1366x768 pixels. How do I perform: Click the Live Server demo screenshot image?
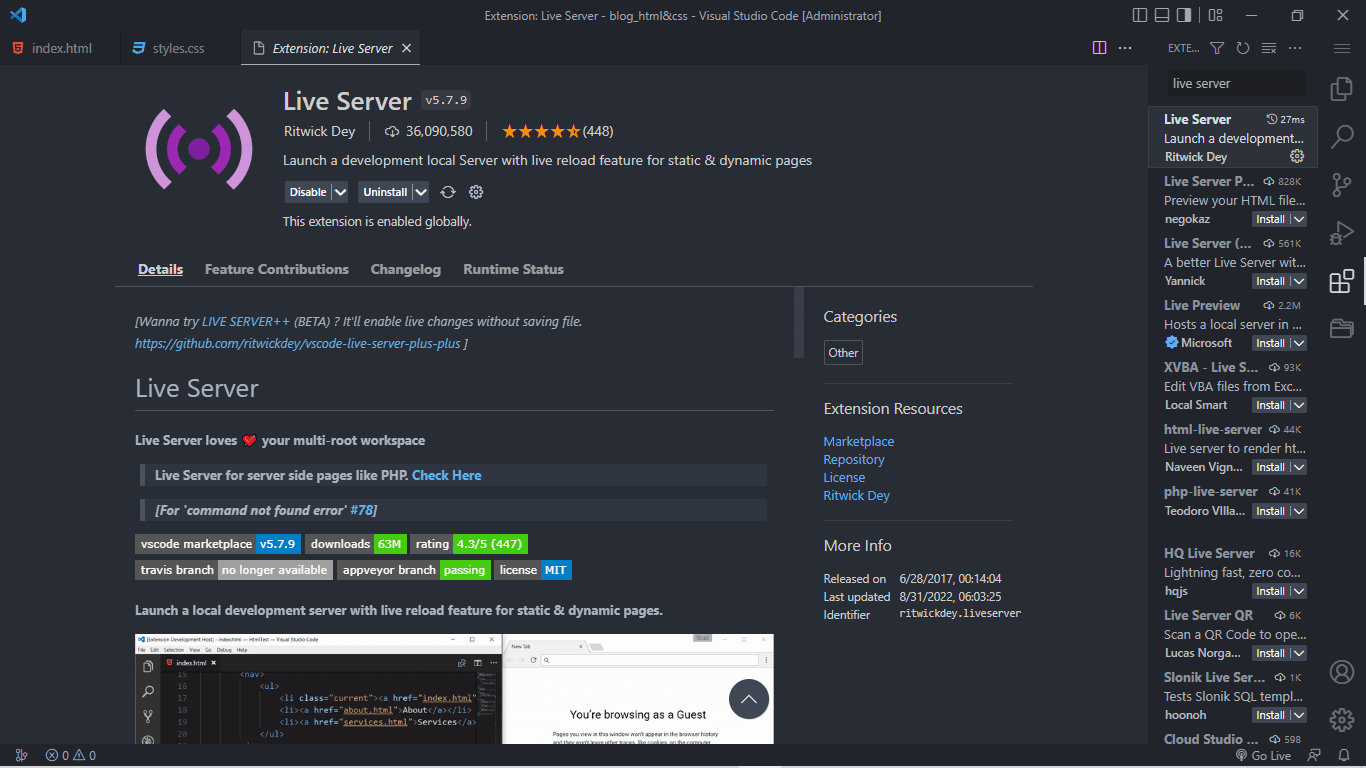point(454,689)
